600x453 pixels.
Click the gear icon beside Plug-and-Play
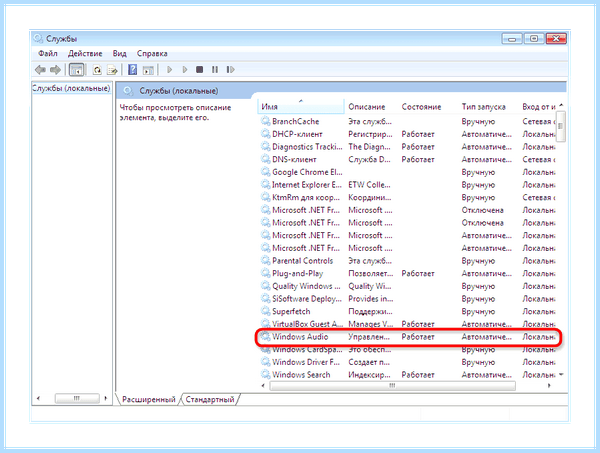(x=266, y=273)
